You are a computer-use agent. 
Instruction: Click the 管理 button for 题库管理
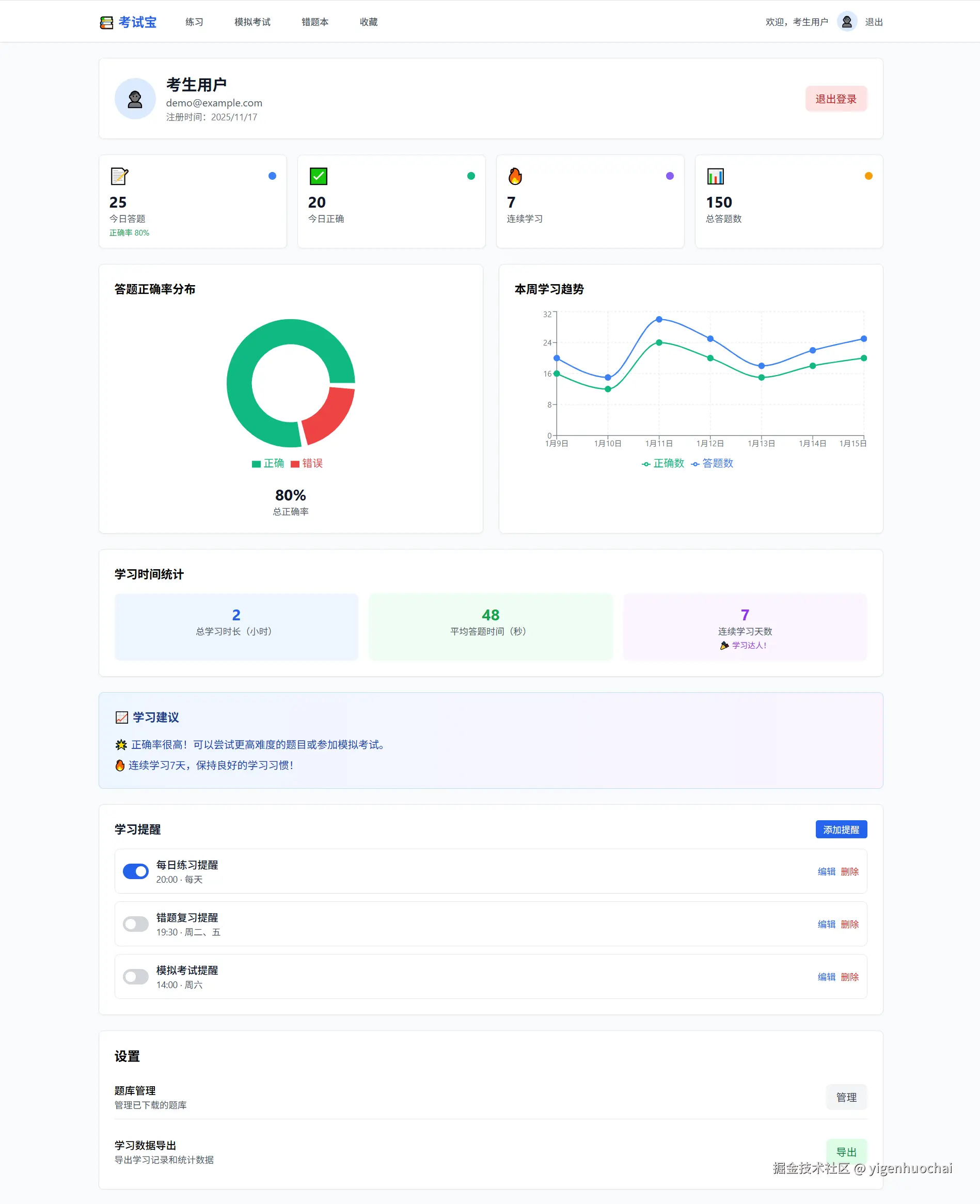(x=846, y=1097)
